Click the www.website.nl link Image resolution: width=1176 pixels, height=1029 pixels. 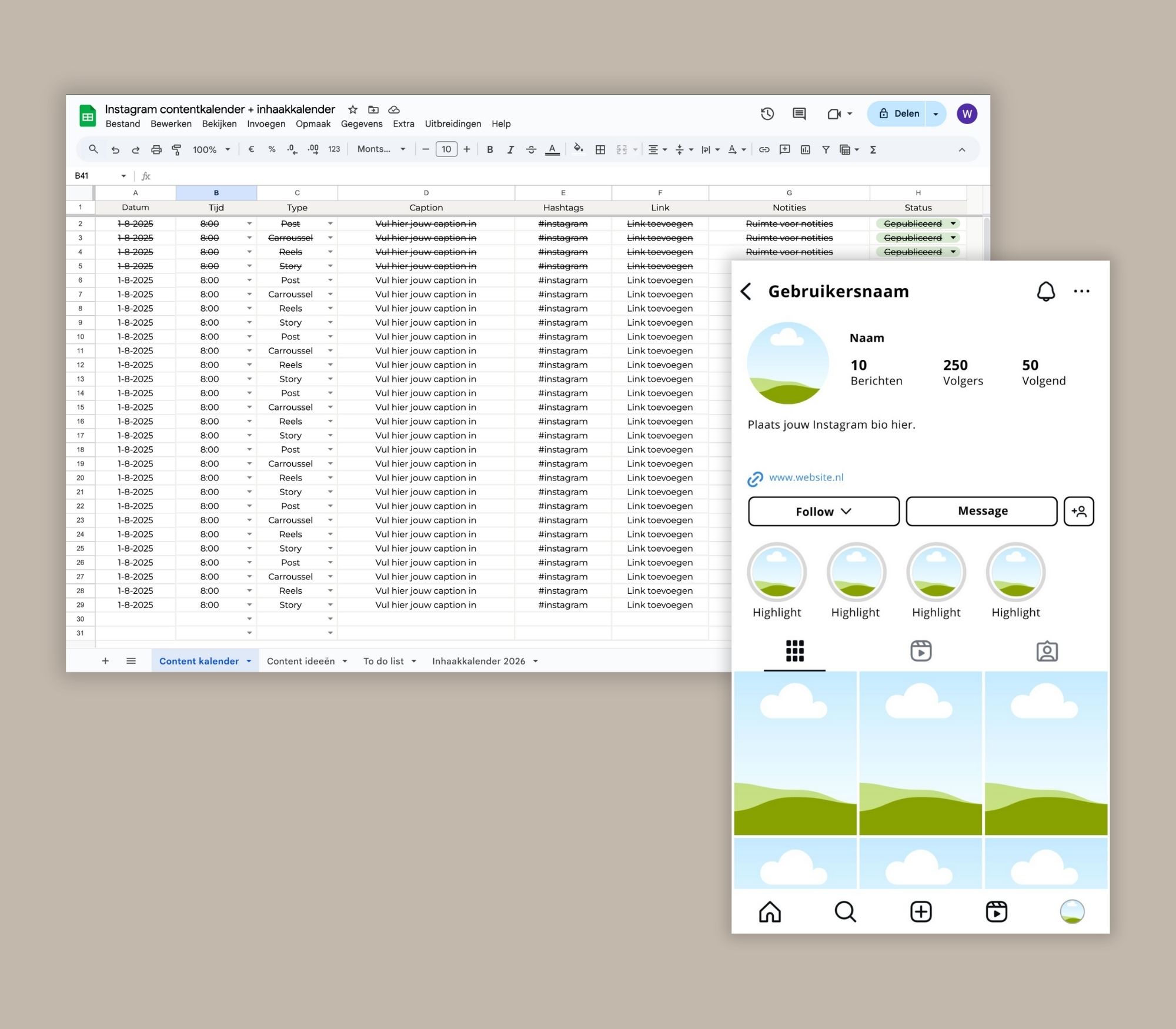click(x=806, y=477)
